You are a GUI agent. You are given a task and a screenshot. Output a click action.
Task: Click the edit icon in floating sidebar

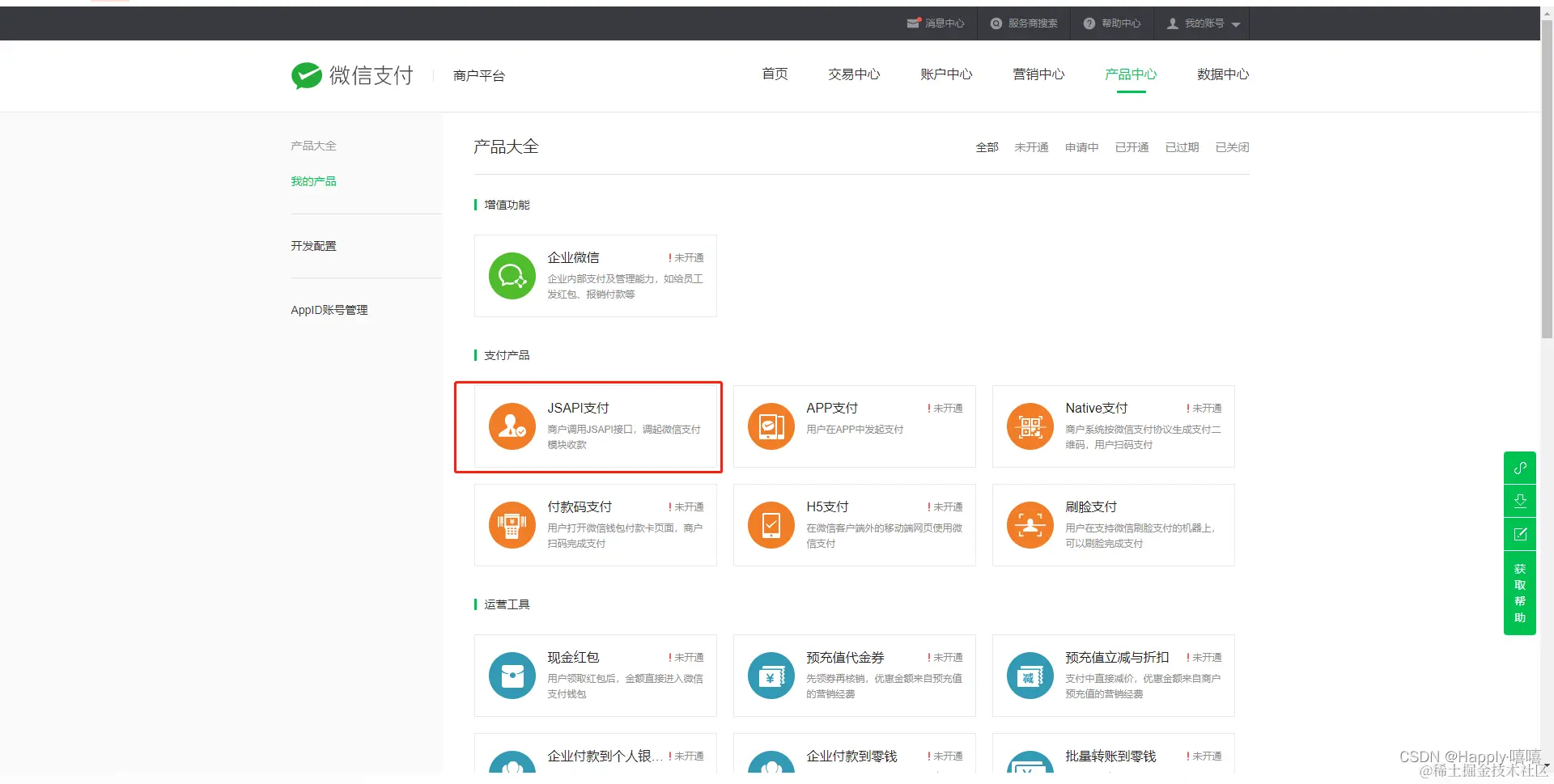[x=1520, y=534]
